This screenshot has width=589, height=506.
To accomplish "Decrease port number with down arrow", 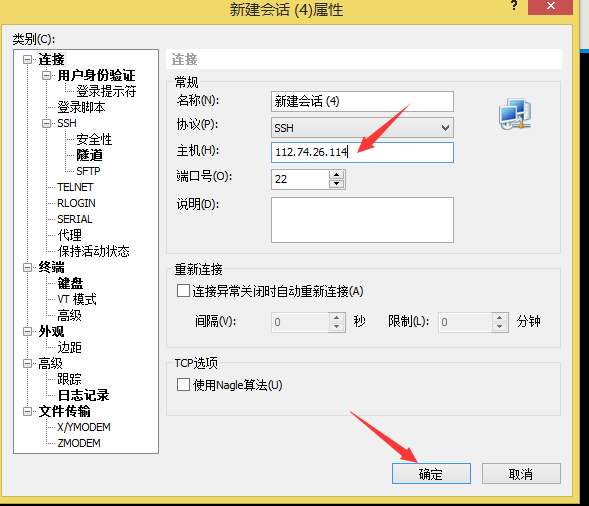I will (x=336, y=184).
